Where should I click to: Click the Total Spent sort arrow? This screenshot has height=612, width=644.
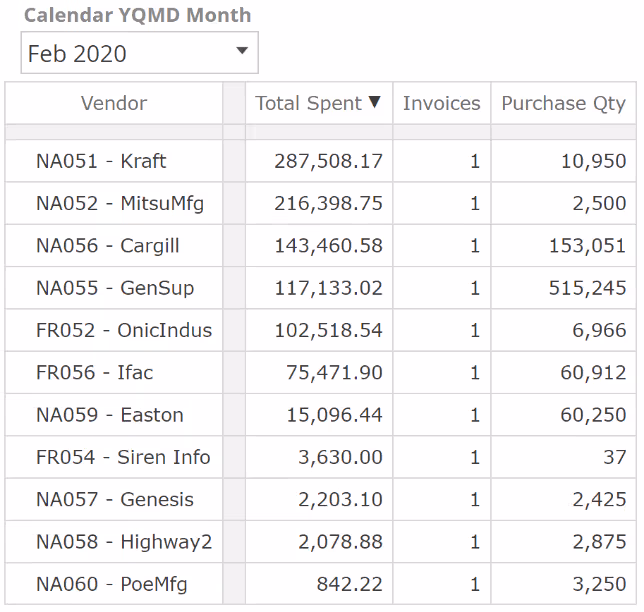[x=375, y=102]
